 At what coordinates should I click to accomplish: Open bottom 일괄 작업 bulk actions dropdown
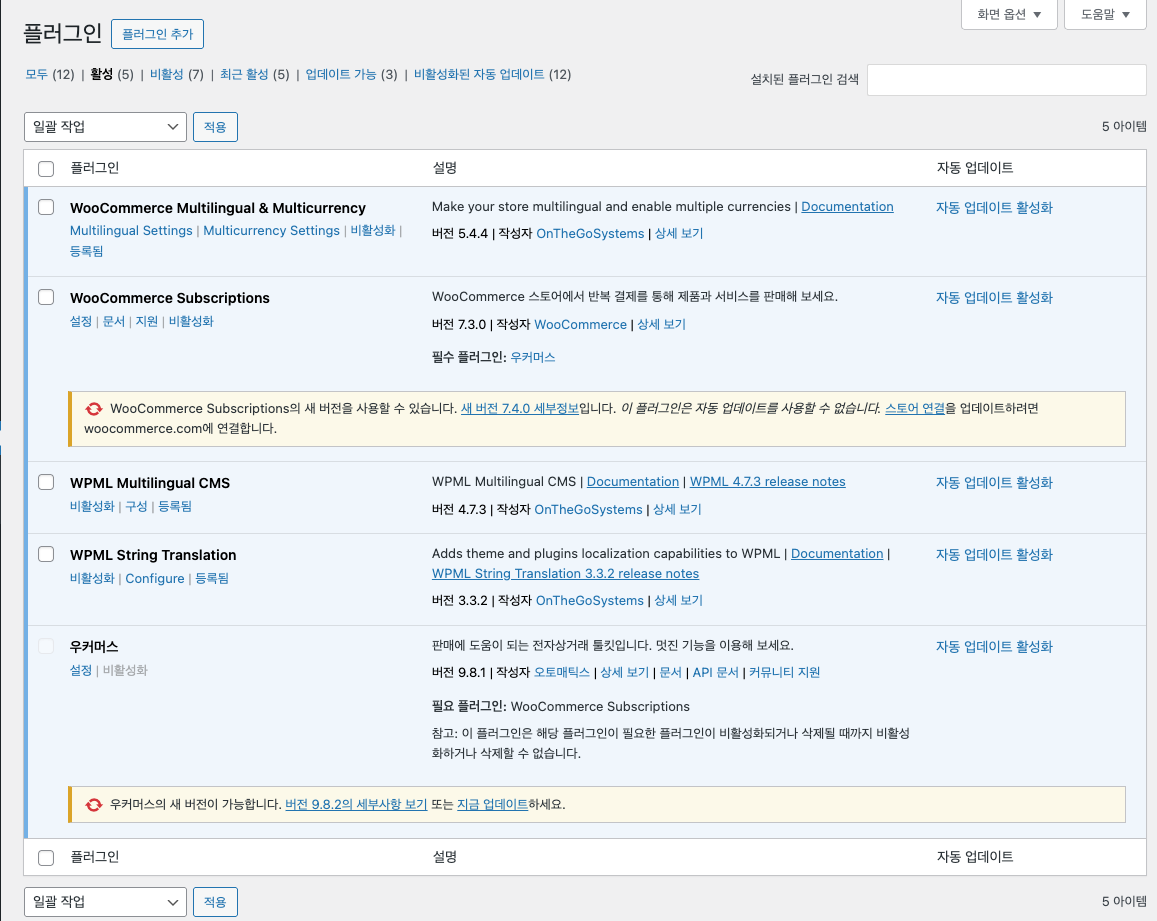pos(105,902)
